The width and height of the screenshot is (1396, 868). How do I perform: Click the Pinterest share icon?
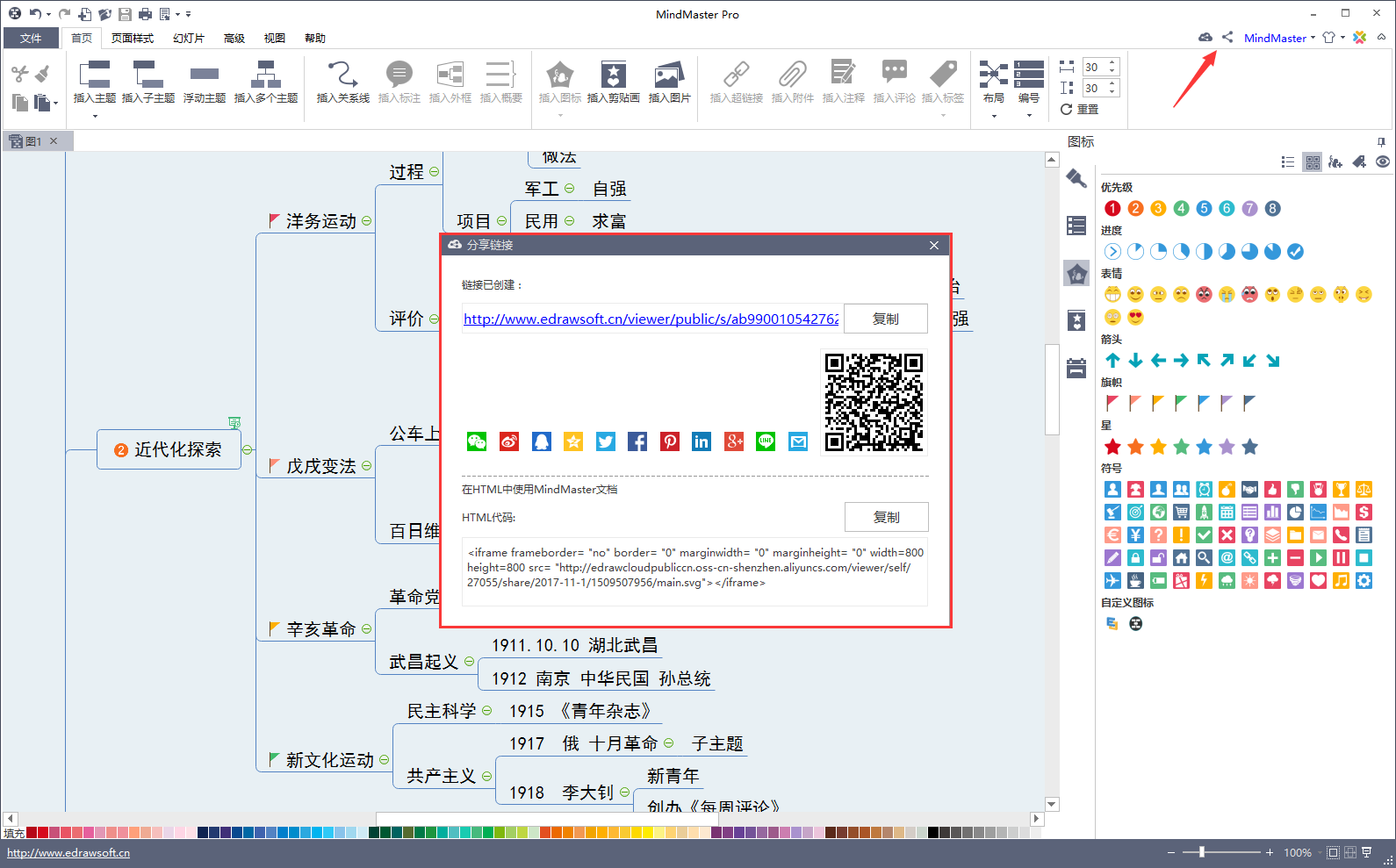click(670, 441)
